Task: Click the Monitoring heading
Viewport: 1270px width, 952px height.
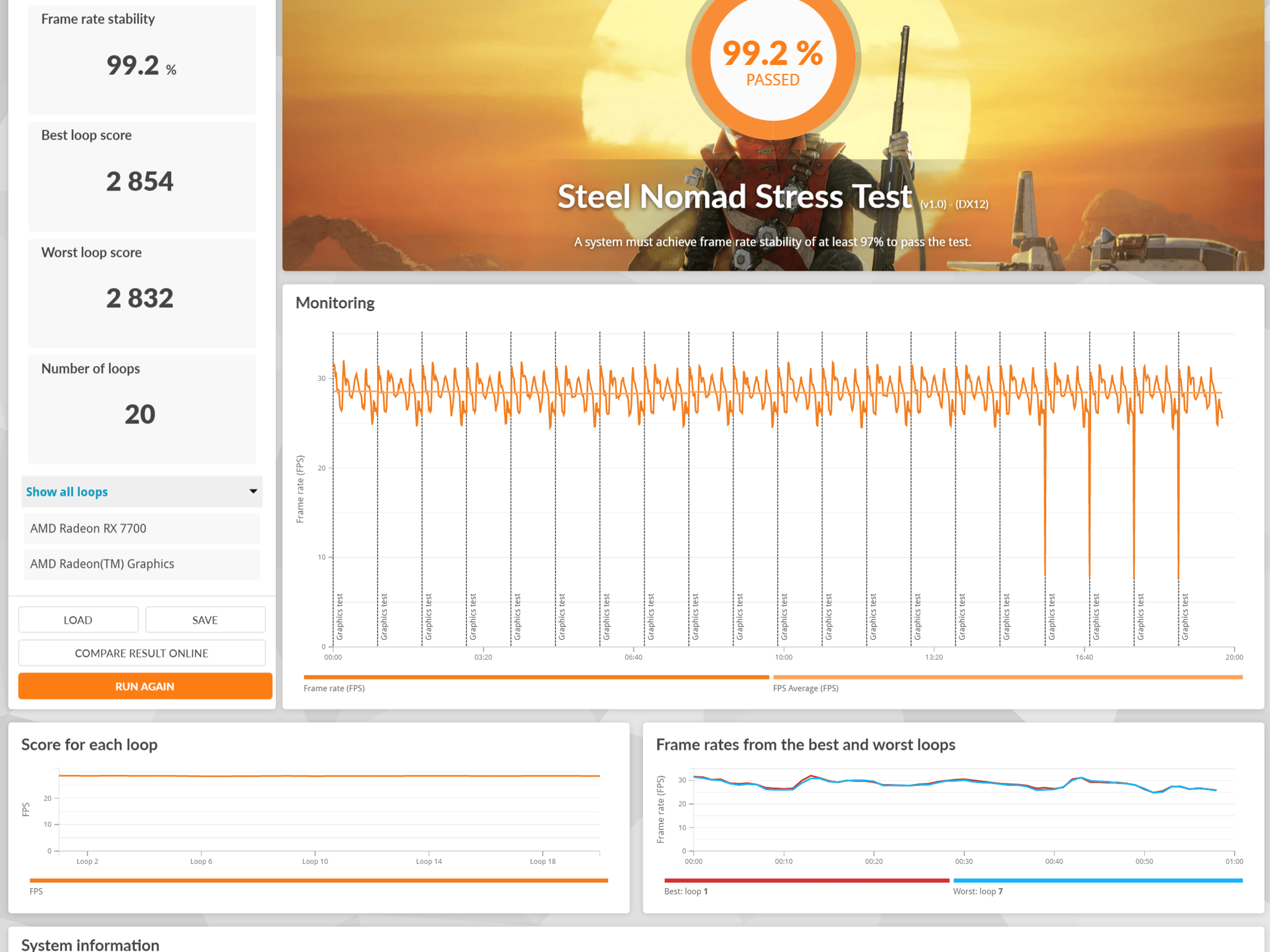Action: pos(335,302)
